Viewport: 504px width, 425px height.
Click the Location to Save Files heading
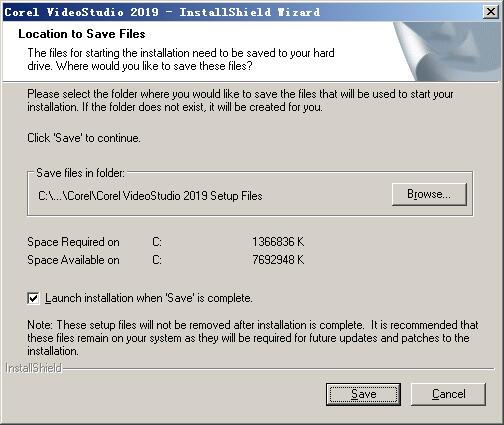82,34
